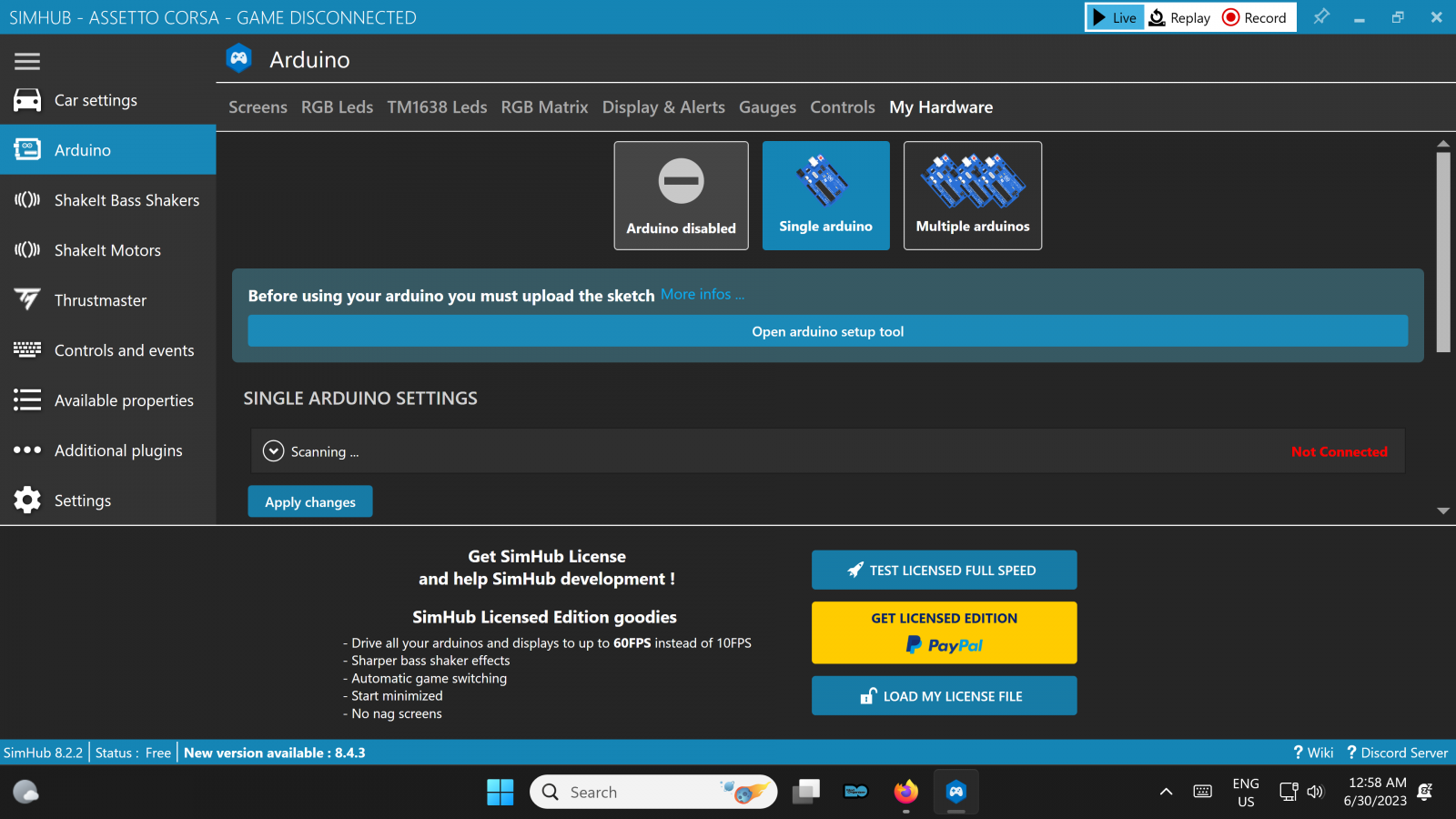Screen dimensions: 1456x819
Task: Click the network icon in the system tray
Action: tap(1289, 792)
